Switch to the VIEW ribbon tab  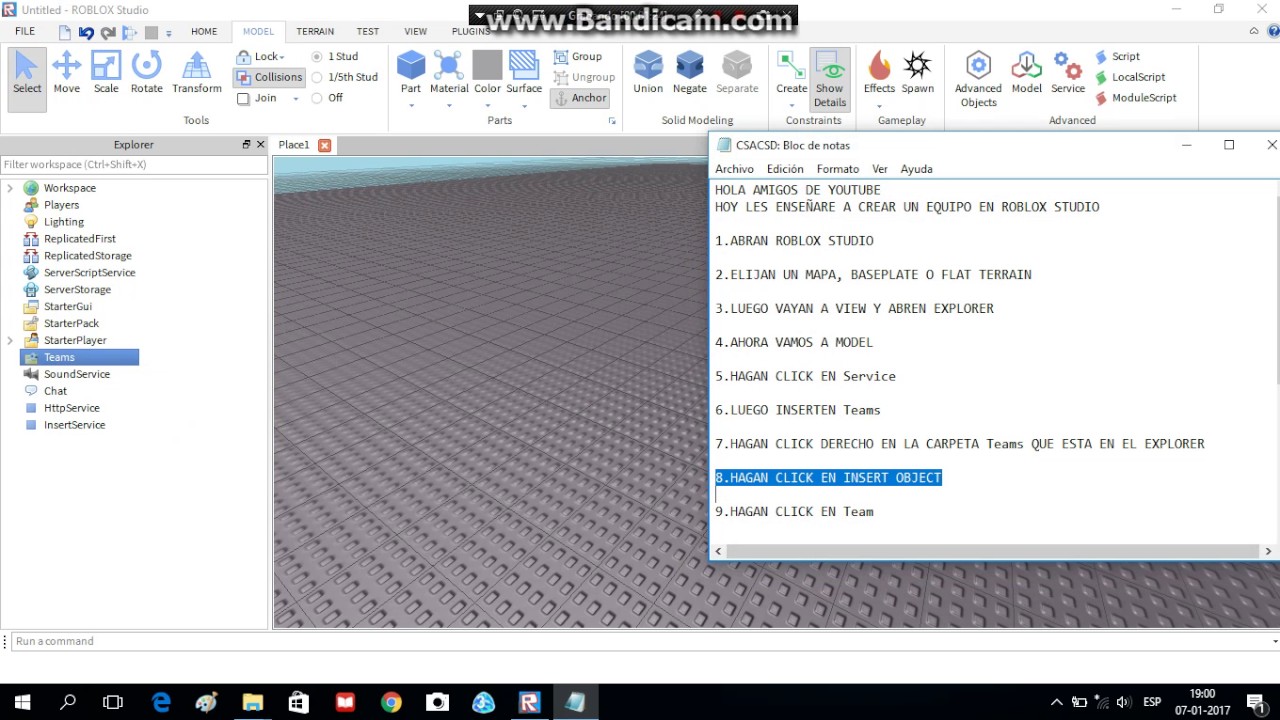point(415,32)
